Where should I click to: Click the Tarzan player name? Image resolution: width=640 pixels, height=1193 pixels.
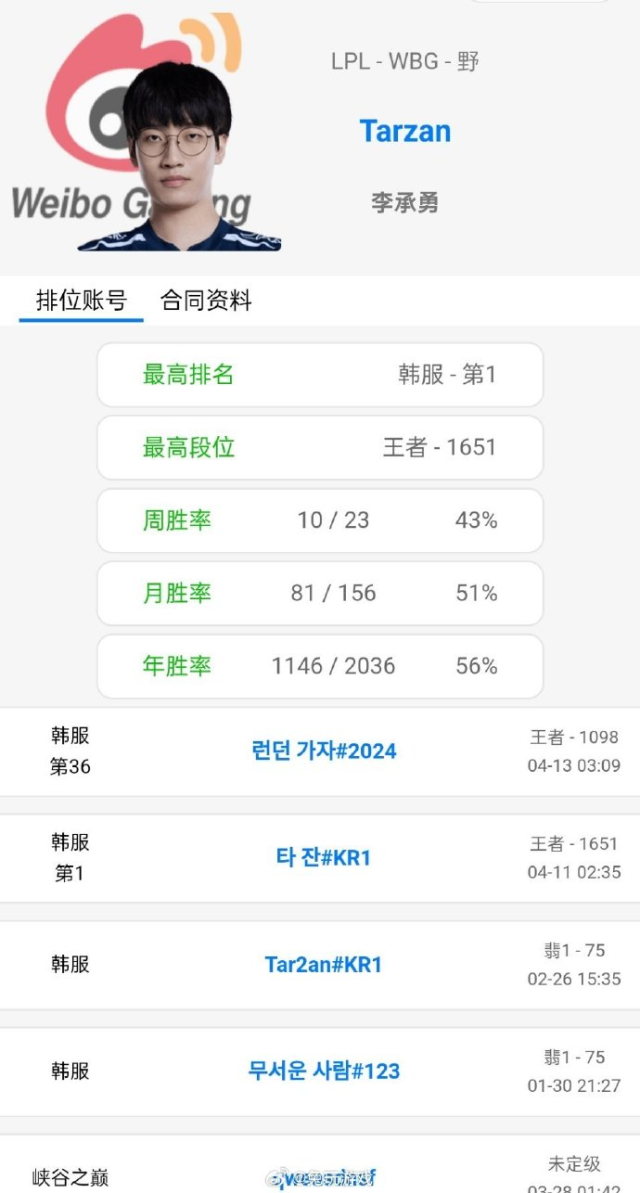click(x=405, y=131)
